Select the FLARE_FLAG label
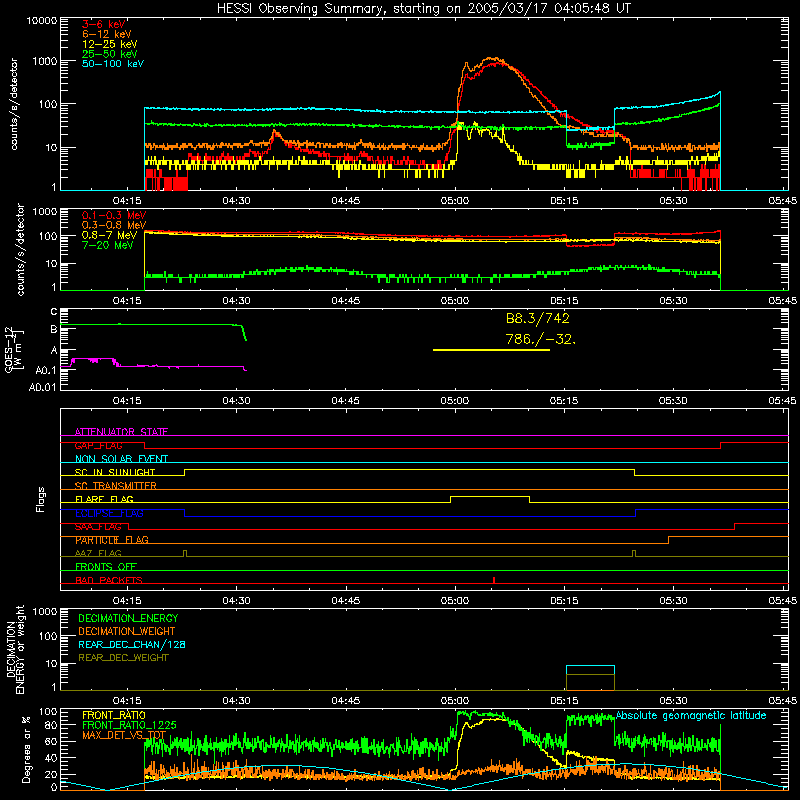800x800 pixels. [x=104, y=499]
